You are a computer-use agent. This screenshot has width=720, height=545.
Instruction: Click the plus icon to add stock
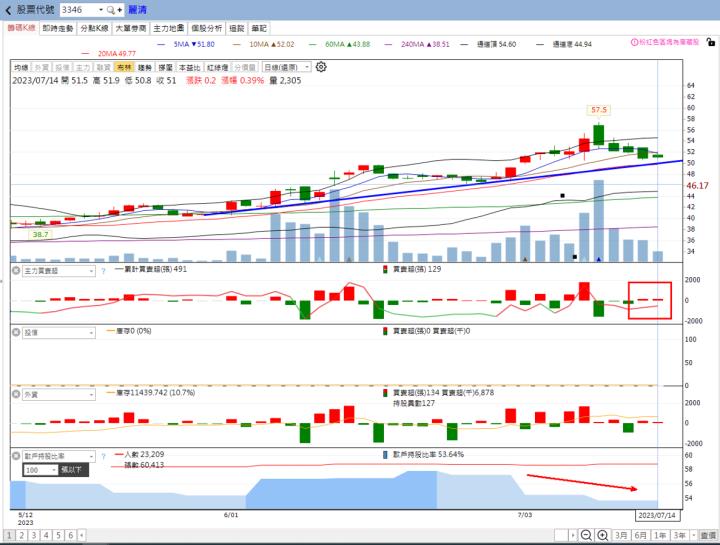click(119, 10)
